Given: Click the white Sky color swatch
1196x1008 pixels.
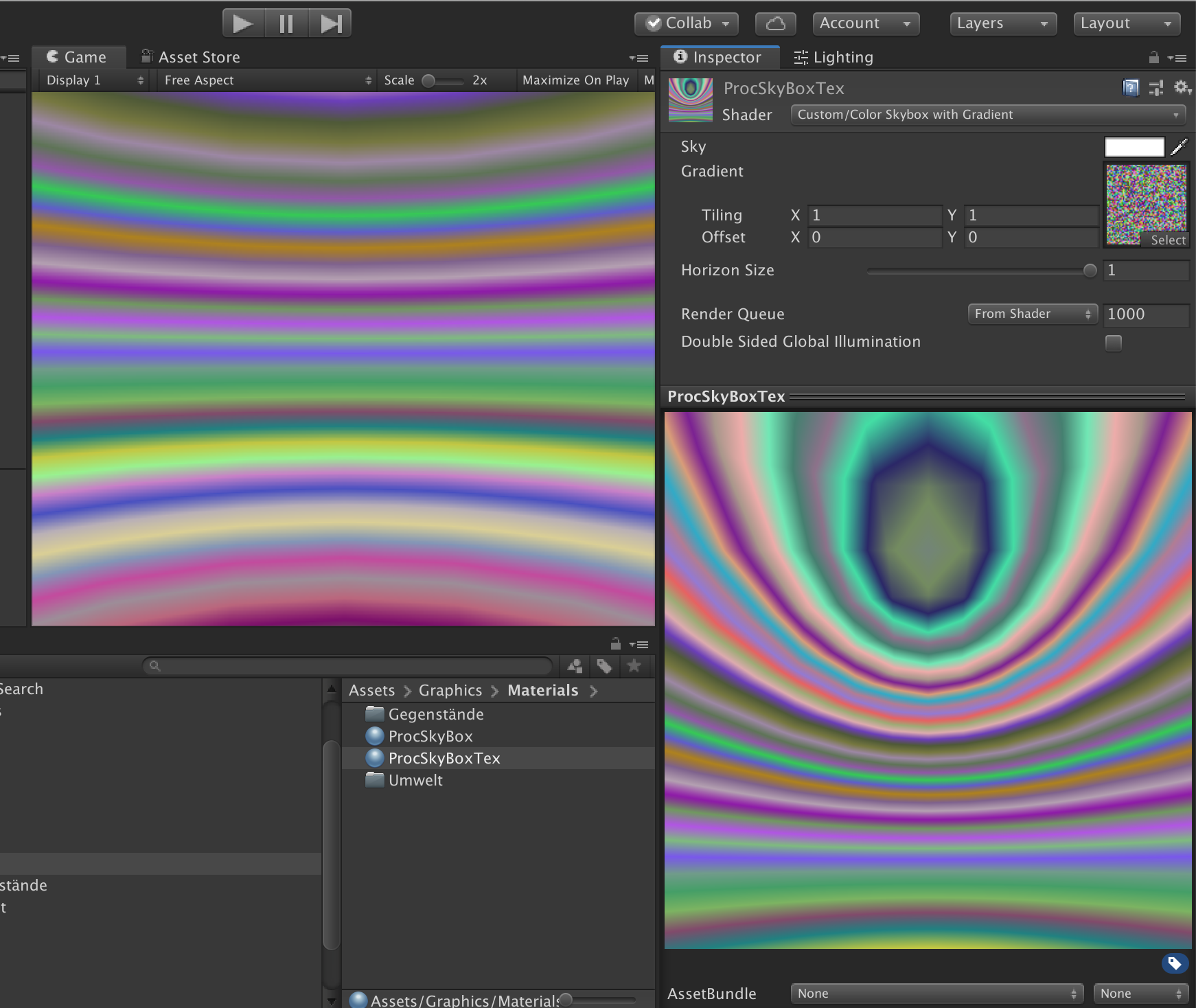Looking at the screenshot, I should coord(1134,147).
